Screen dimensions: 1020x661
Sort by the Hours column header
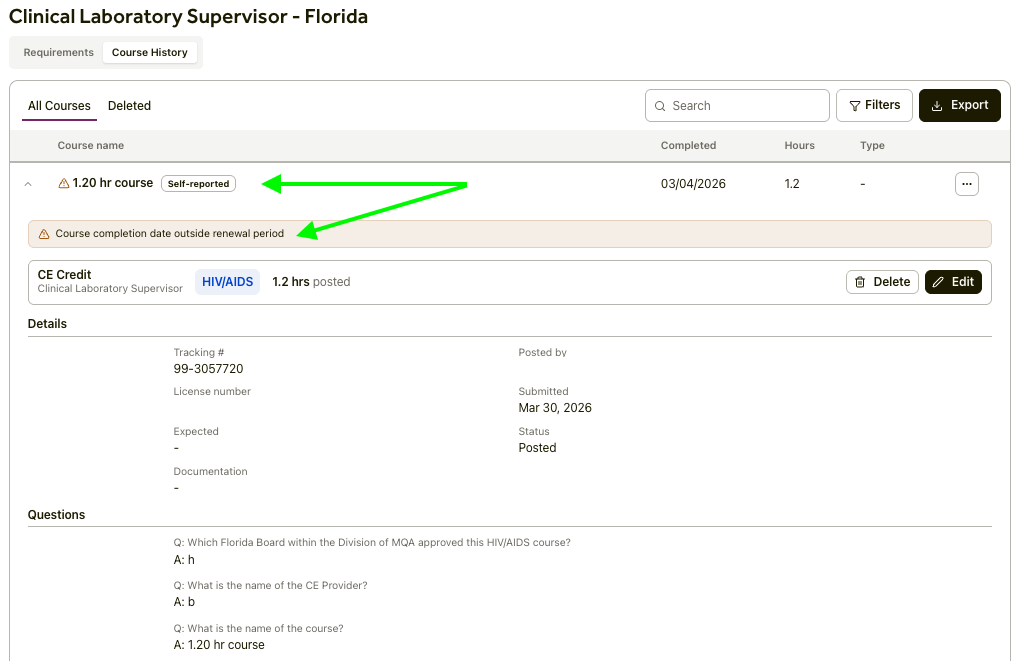[799, 146]
